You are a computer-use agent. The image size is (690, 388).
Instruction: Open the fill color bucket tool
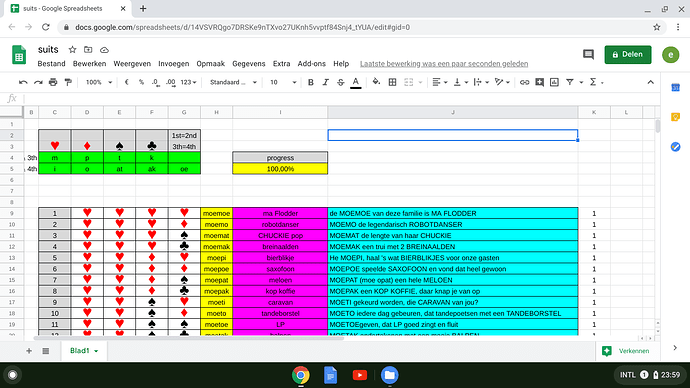(x=376, y=82)
